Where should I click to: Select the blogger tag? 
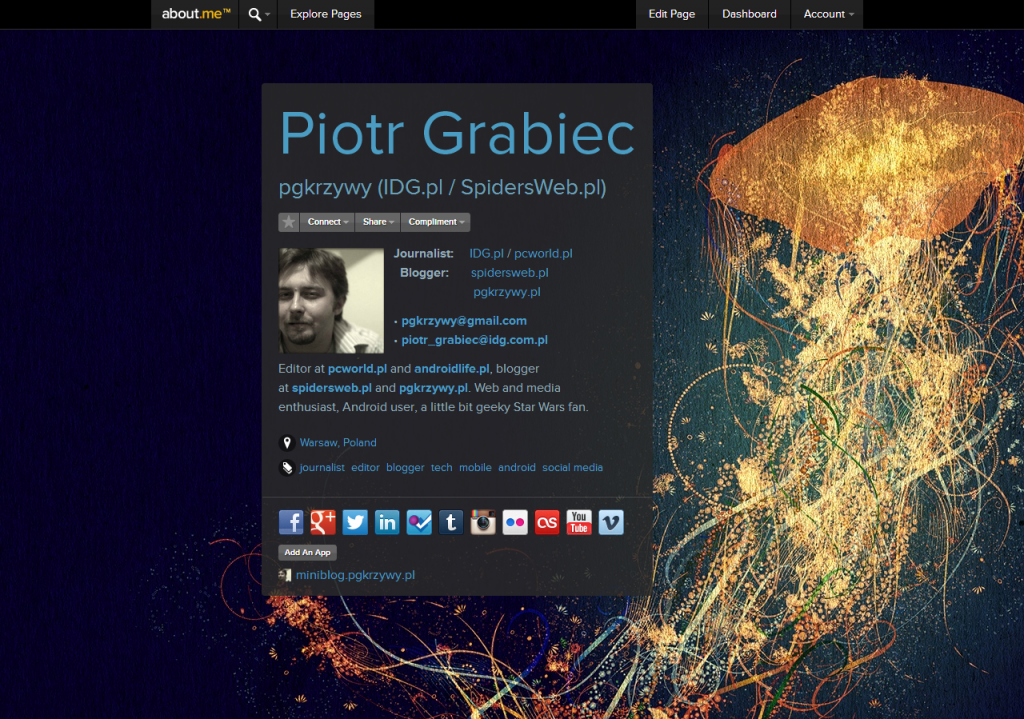[405, 468]
